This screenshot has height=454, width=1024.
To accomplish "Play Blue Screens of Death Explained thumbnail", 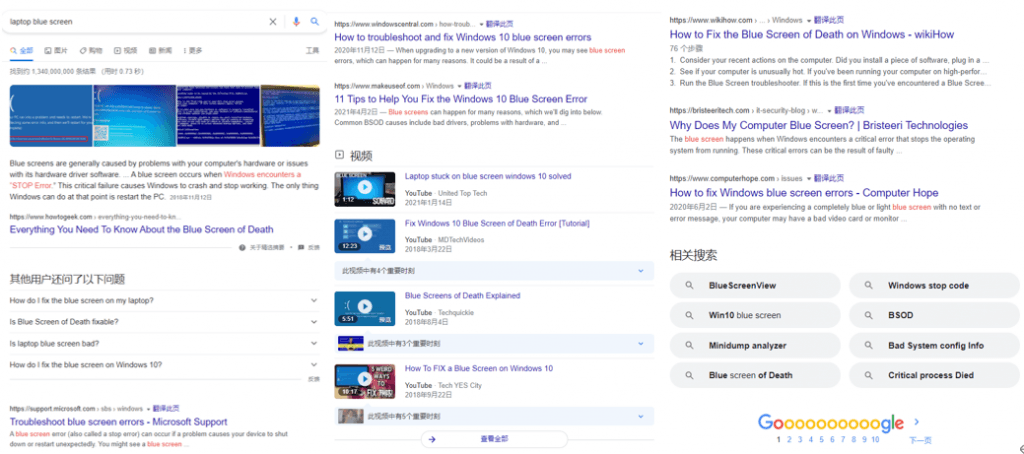I will [364, 308].
